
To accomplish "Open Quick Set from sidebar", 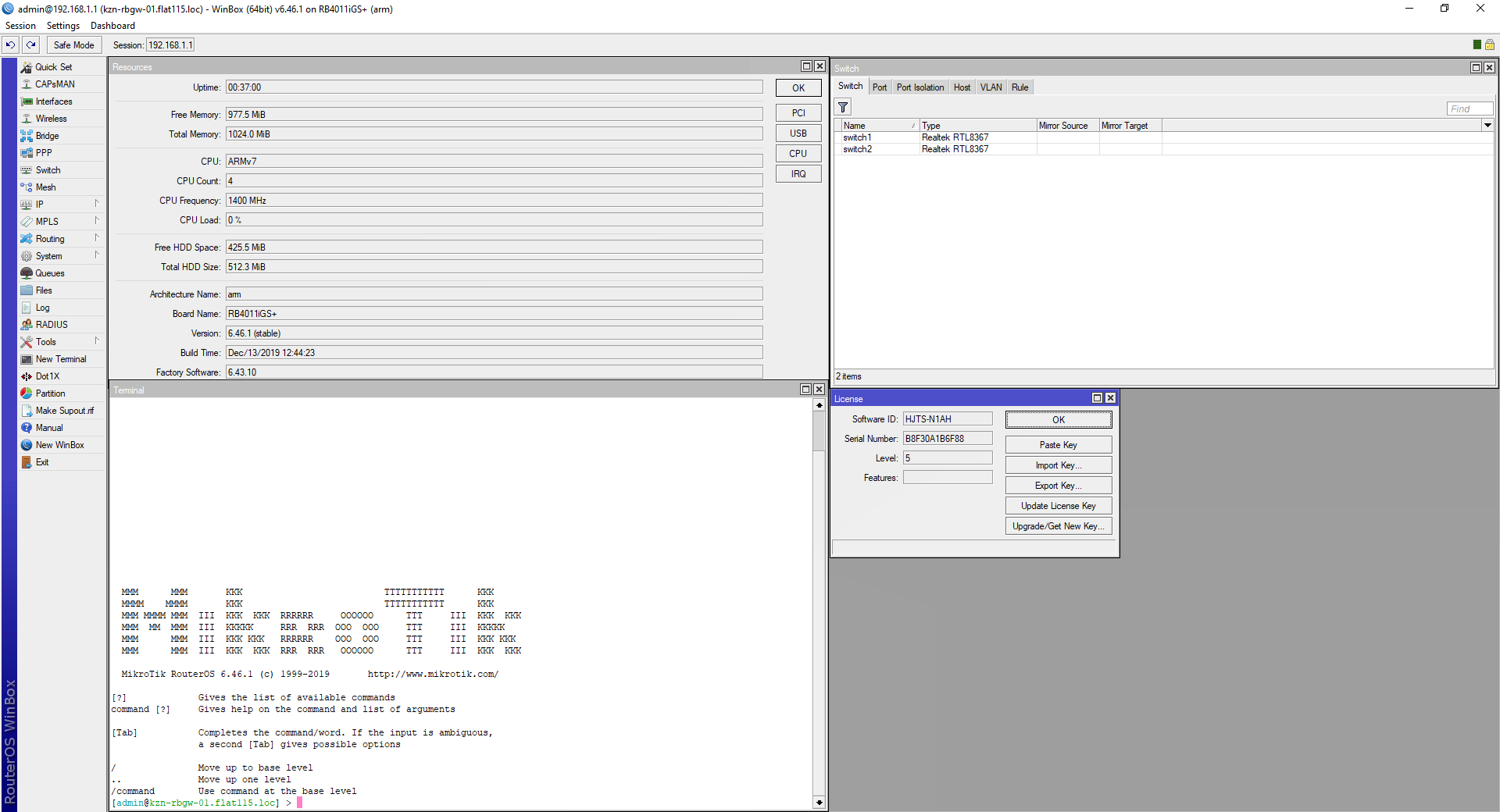I will point(53,67).
